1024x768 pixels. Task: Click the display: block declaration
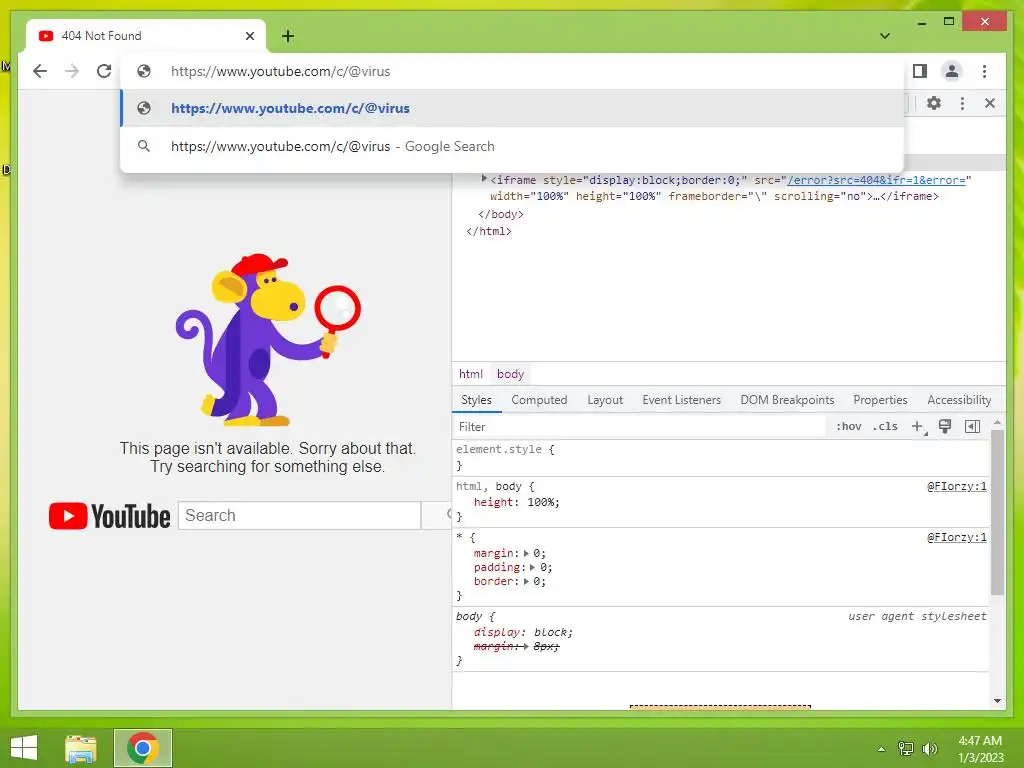tap(522, 632)
